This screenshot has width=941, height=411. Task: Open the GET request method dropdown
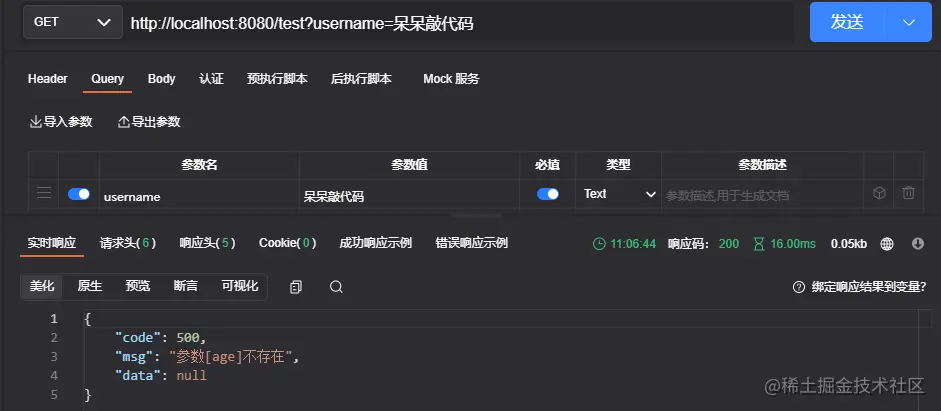point(73,22)
